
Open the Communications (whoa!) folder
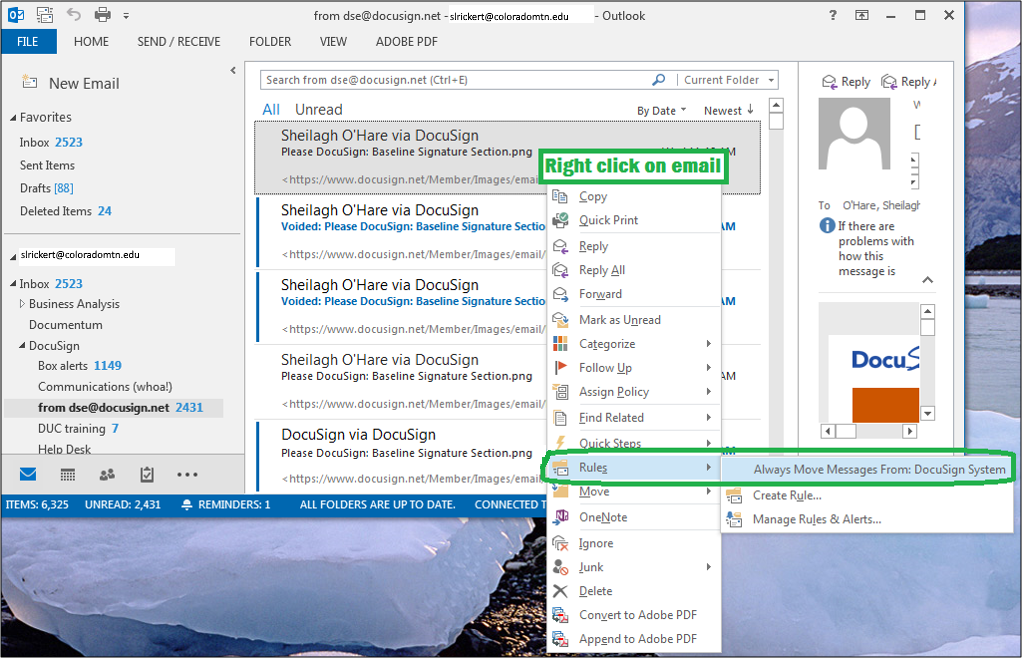click(x=105, y=386)
